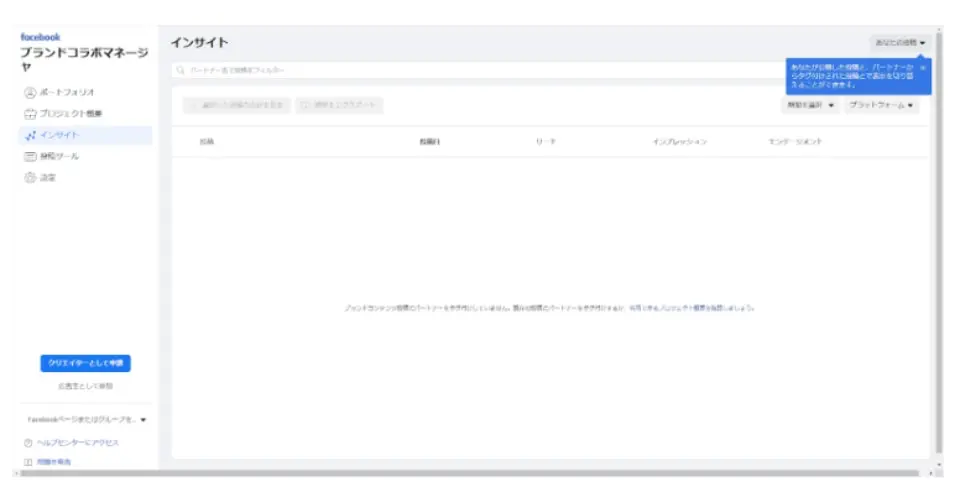
Task: Select インサイト in the sidebar menu
Action: pyautogui.click(x=86, y=135)
